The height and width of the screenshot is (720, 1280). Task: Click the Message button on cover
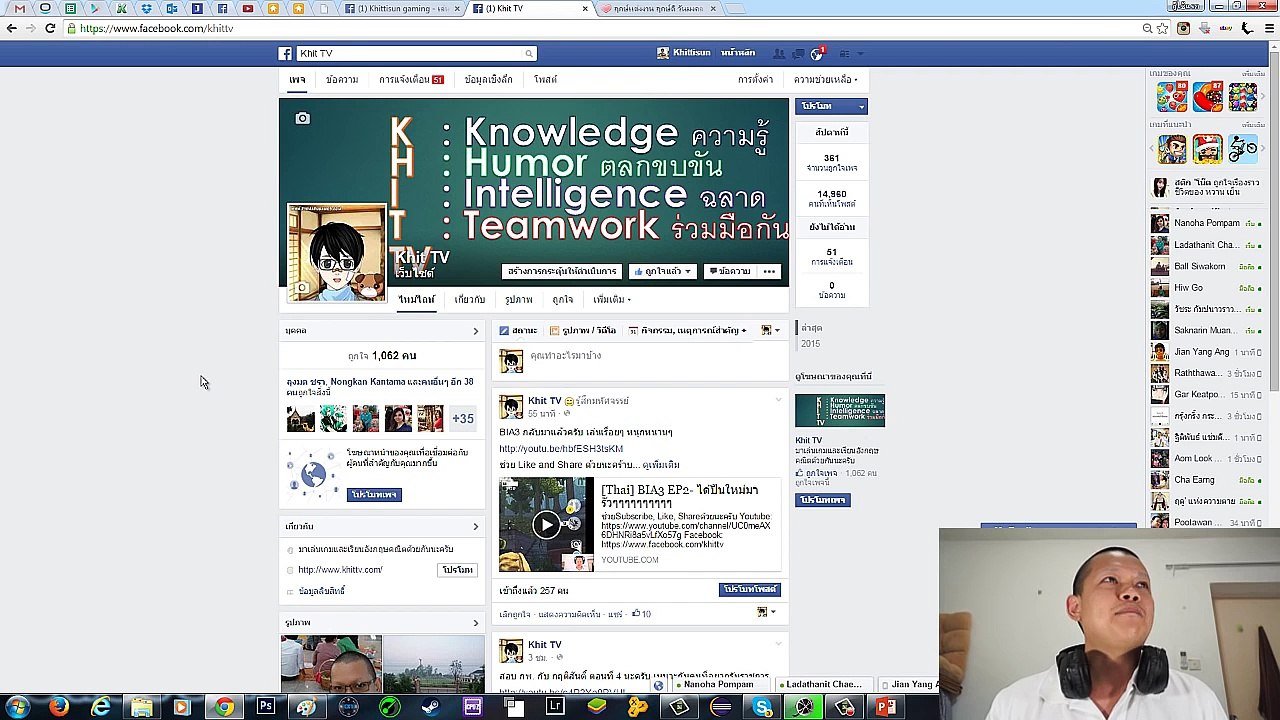click(729, 271)
